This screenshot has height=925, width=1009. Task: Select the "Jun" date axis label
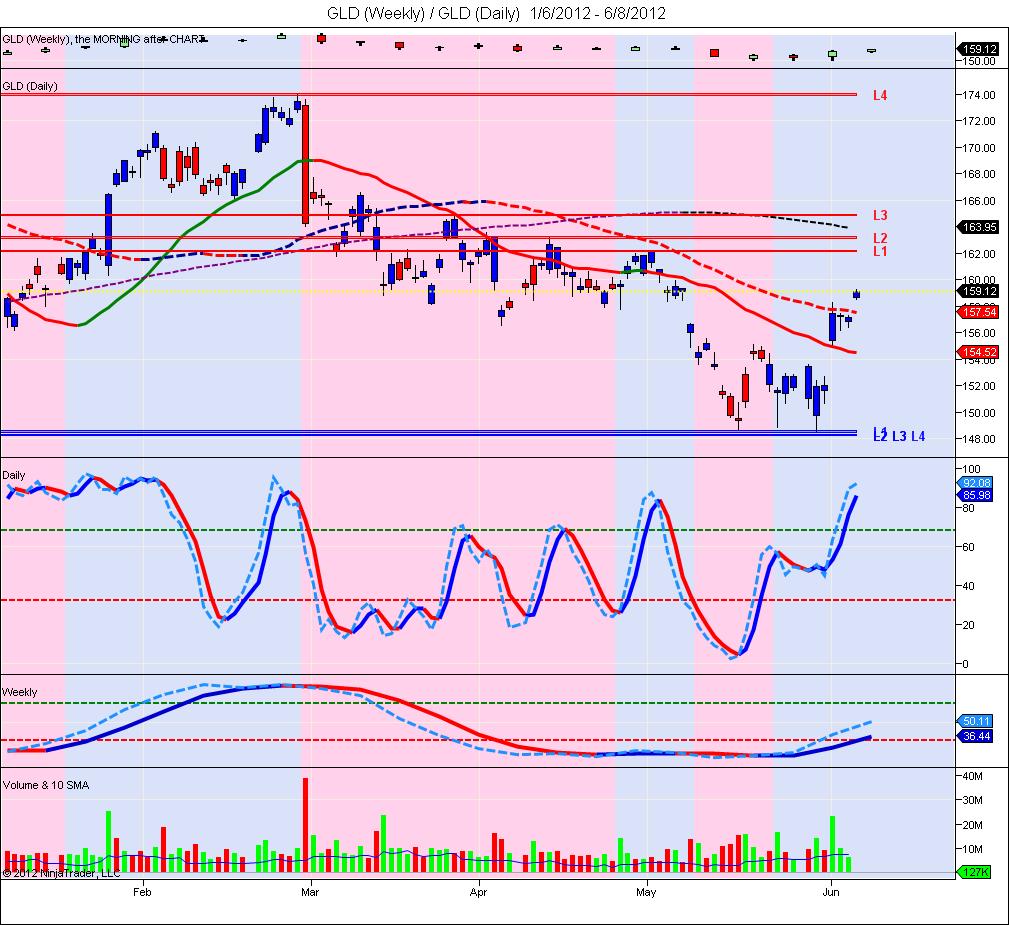(x=831, y=892)
